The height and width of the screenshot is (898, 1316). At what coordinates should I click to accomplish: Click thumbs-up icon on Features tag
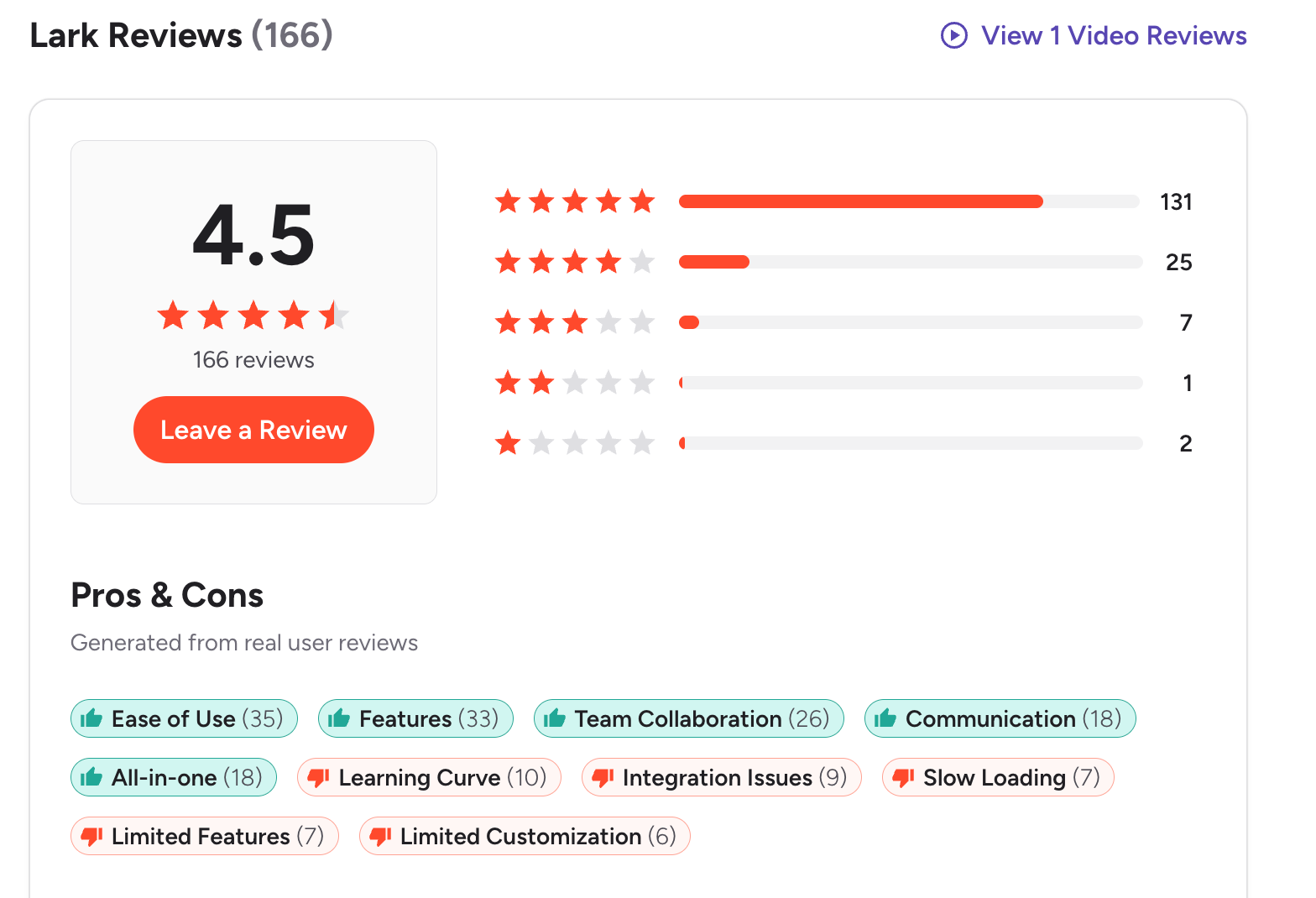(339, 718)
